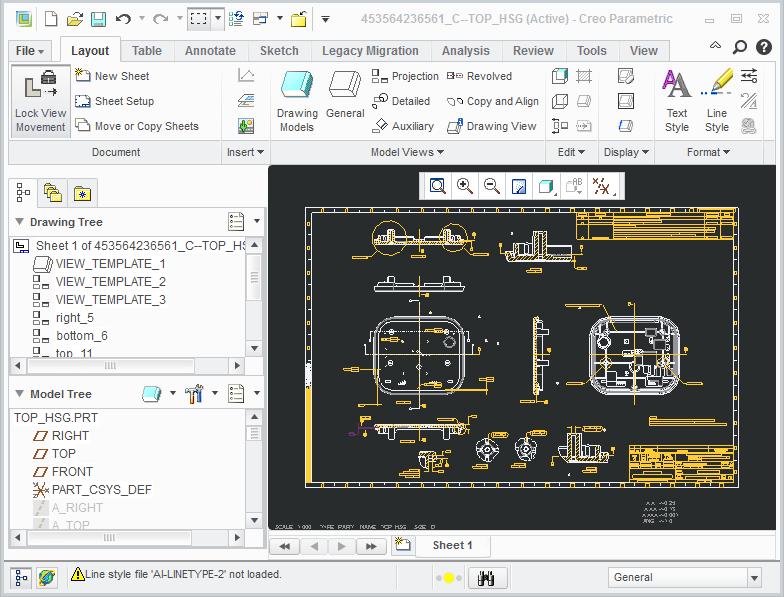Switch to the Table tab
This screenshot has width=784, height=597.
146,51
